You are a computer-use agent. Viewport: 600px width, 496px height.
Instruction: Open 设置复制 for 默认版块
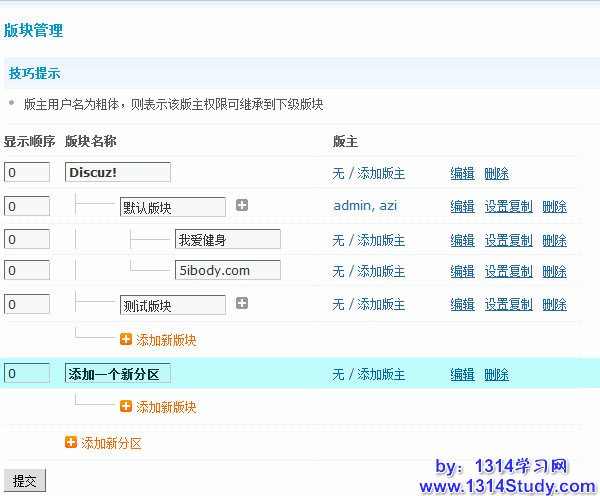(x=508, y=206)
